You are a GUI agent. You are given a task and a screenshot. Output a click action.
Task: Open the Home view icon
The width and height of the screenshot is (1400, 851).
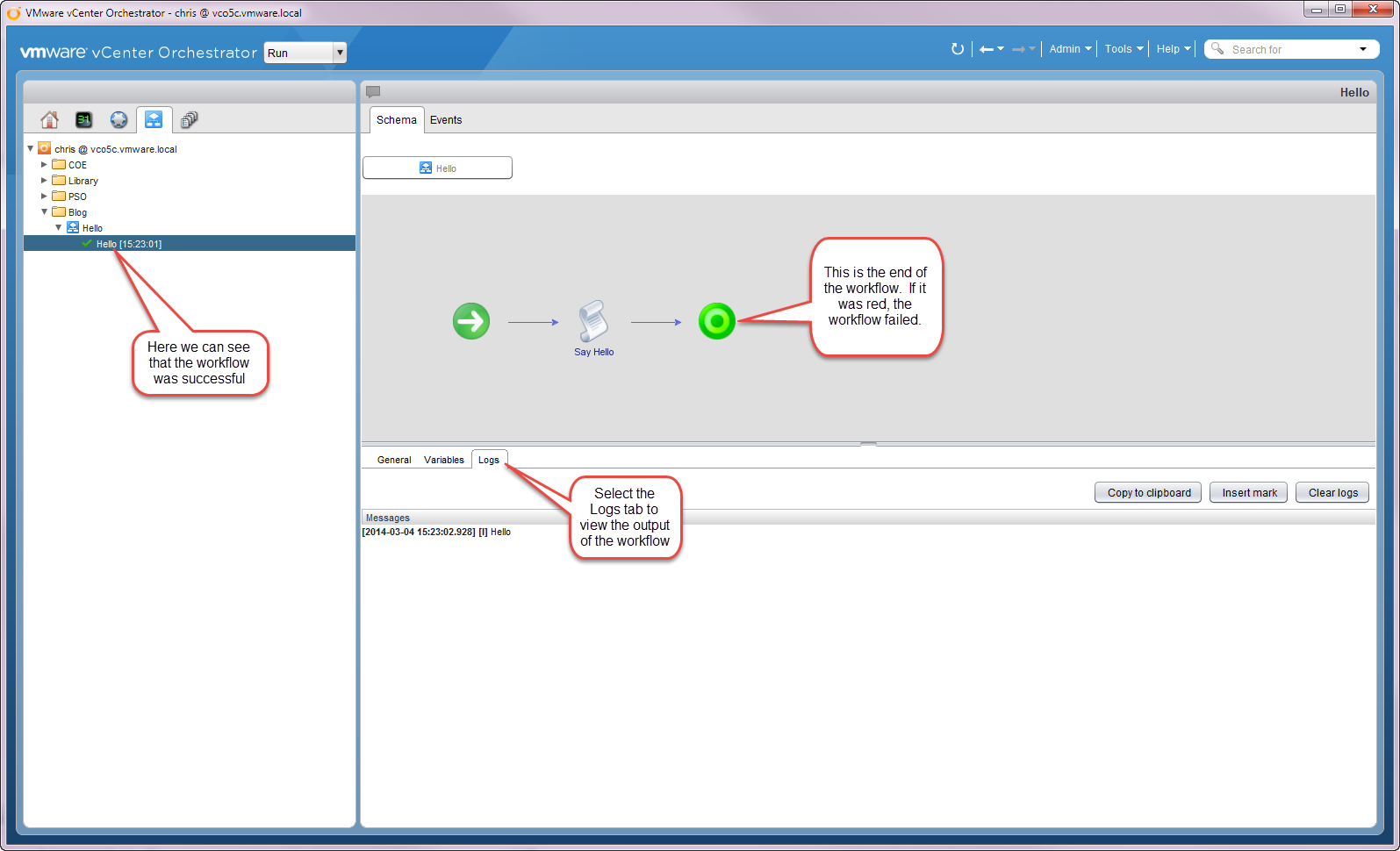(x=50, y=119)
